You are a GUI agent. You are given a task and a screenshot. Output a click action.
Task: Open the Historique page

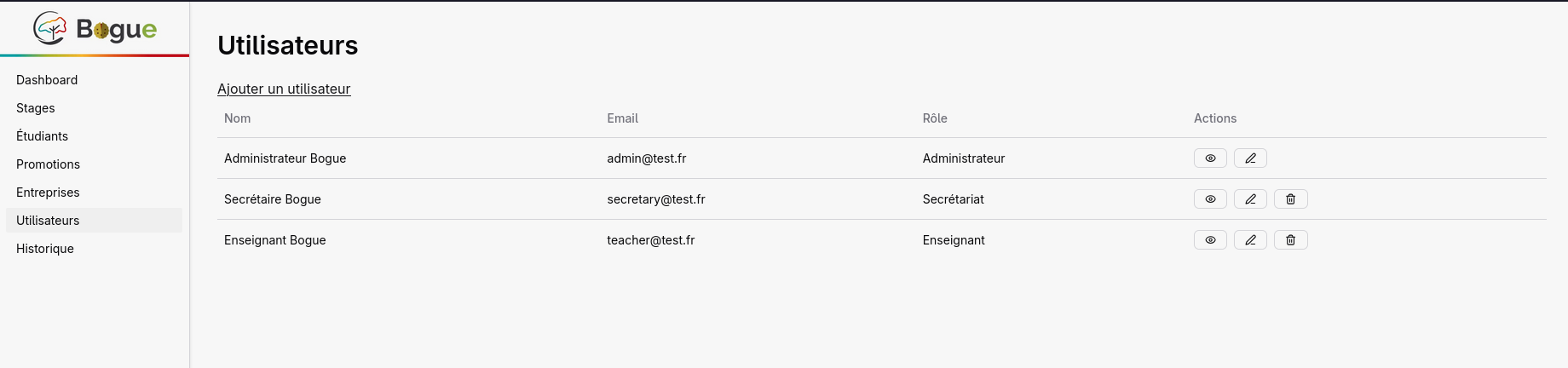coord(45,249)
